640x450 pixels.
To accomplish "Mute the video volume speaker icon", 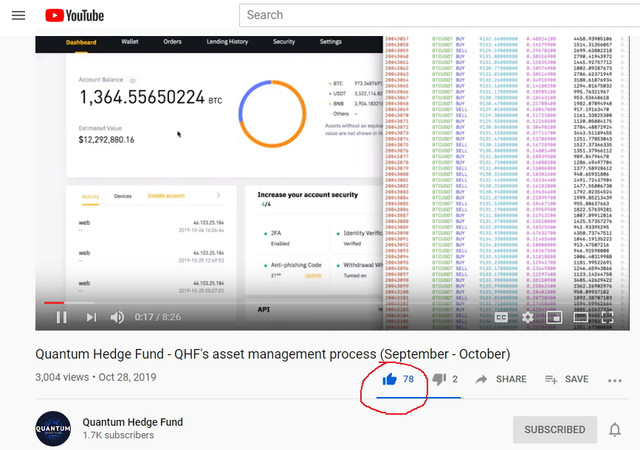I will click(117, 317).
